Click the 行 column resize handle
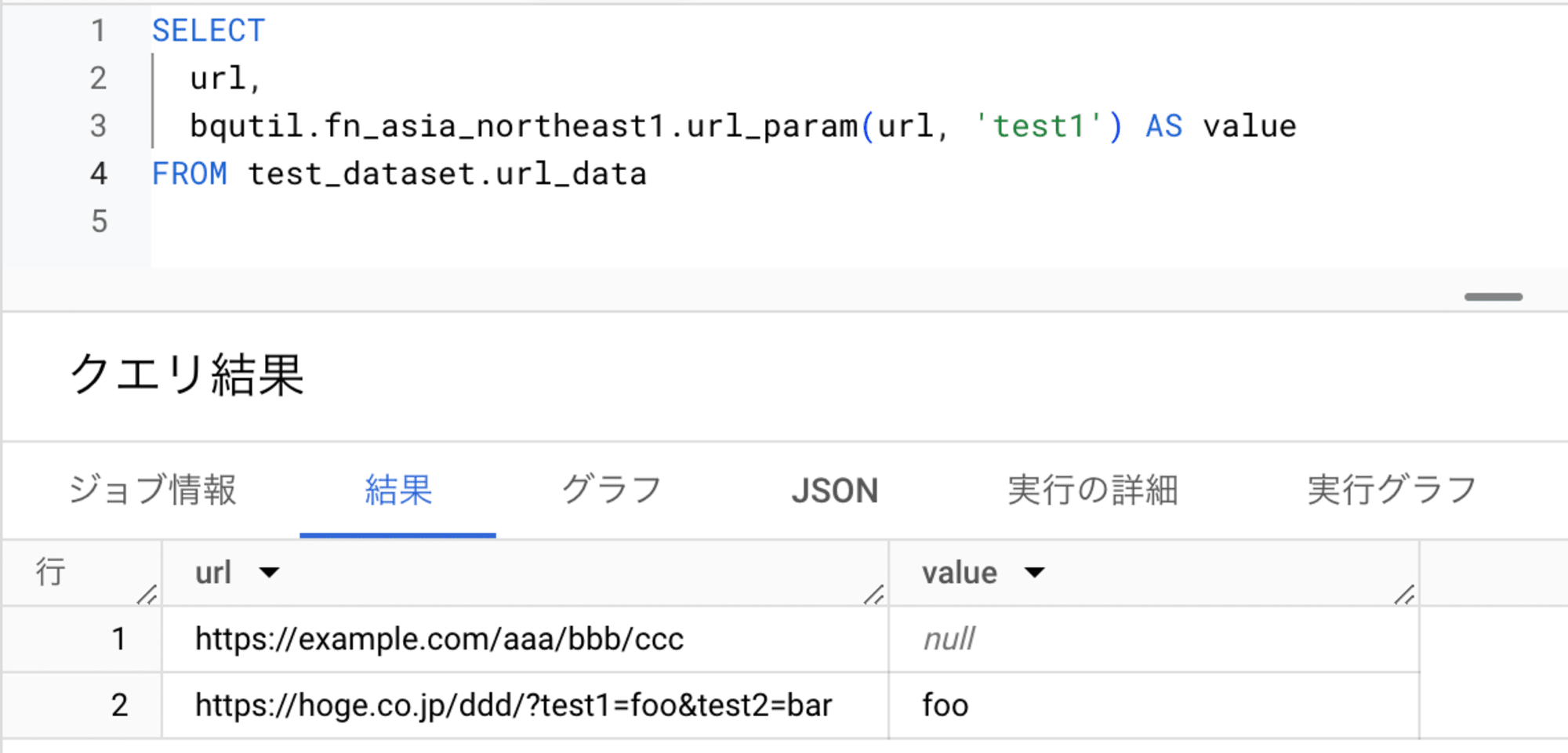The width and height of the screenshot is (1568, 753). point(147,595)
